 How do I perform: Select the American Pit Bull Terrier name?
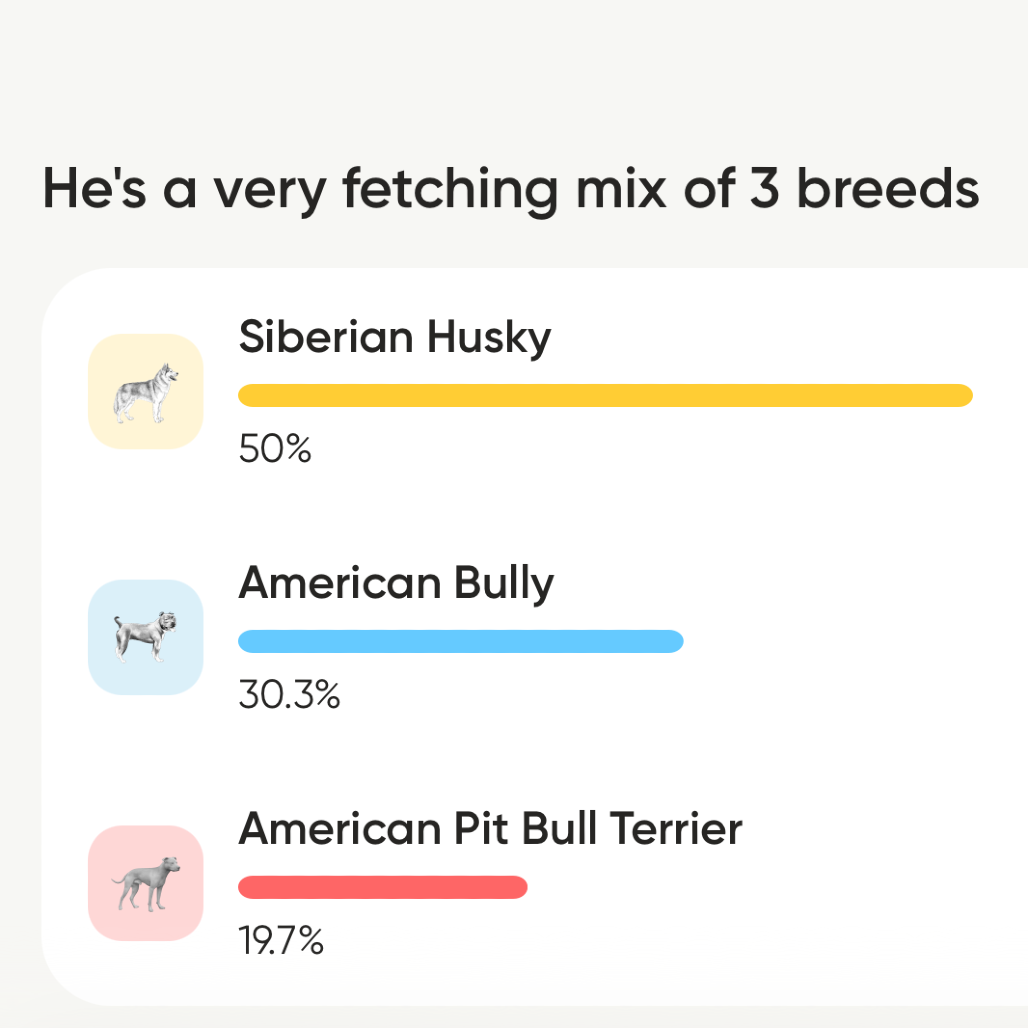pos(490,829)
